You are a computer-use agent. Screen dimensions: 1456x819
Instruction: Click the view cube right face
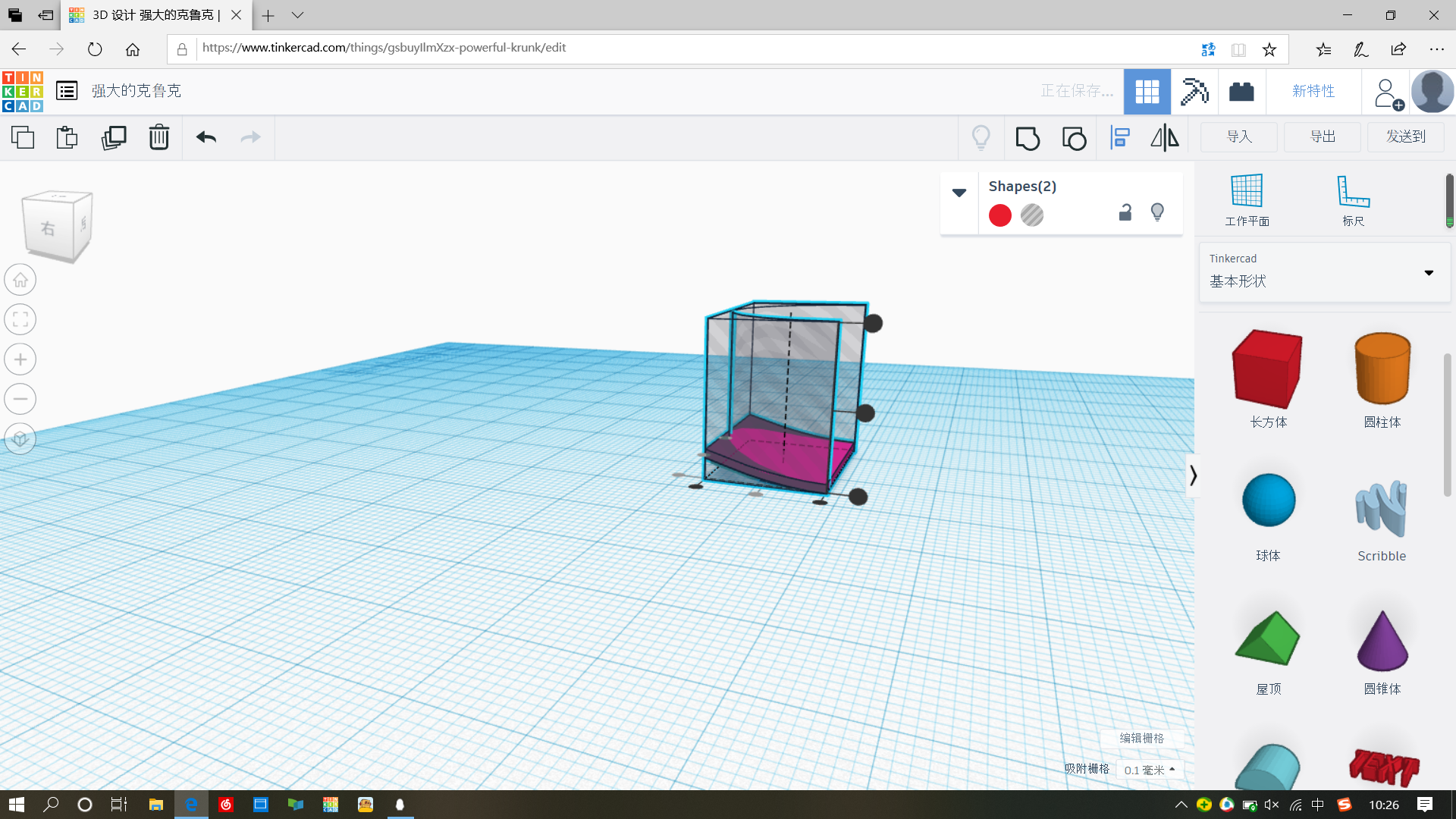(48, 228)
